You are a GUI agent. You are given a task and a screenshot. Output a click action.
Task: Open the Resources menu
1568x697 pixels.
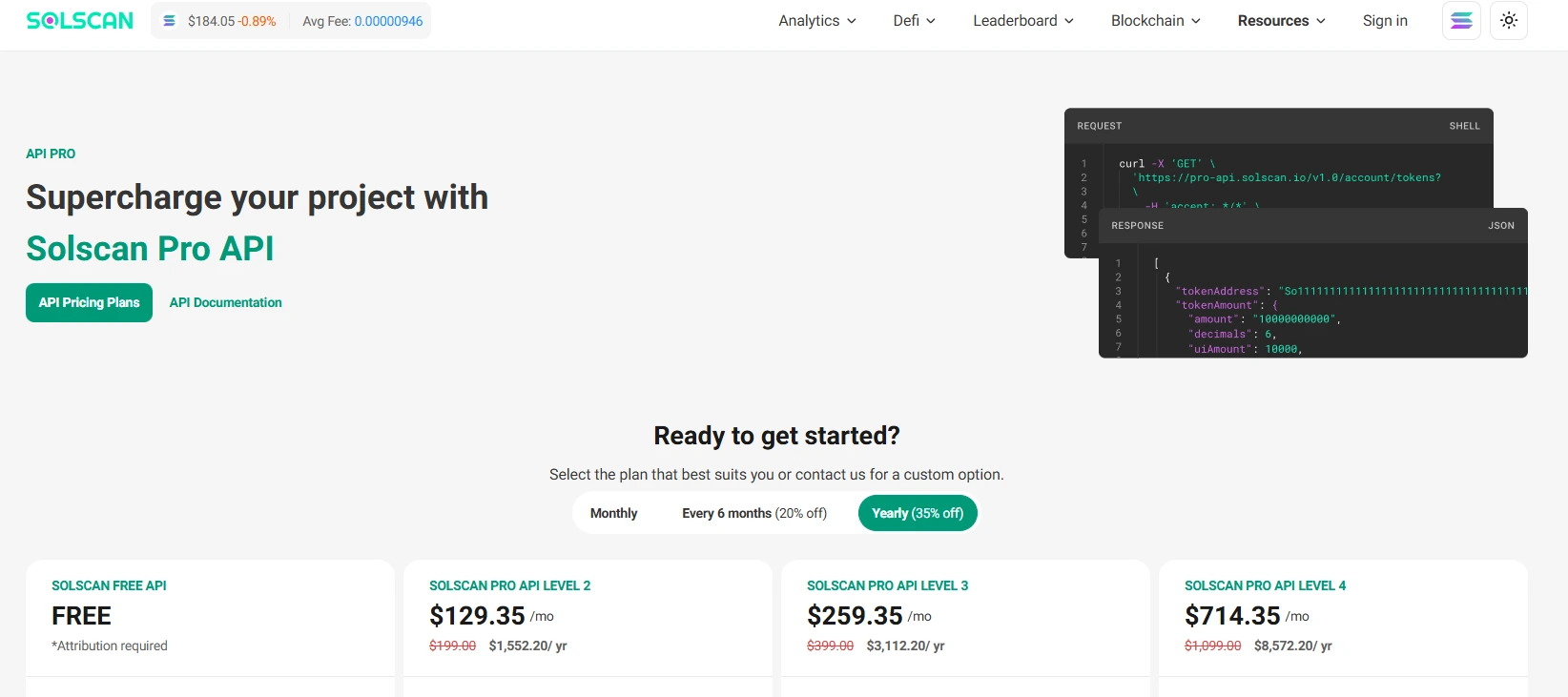pos(1281,21)
